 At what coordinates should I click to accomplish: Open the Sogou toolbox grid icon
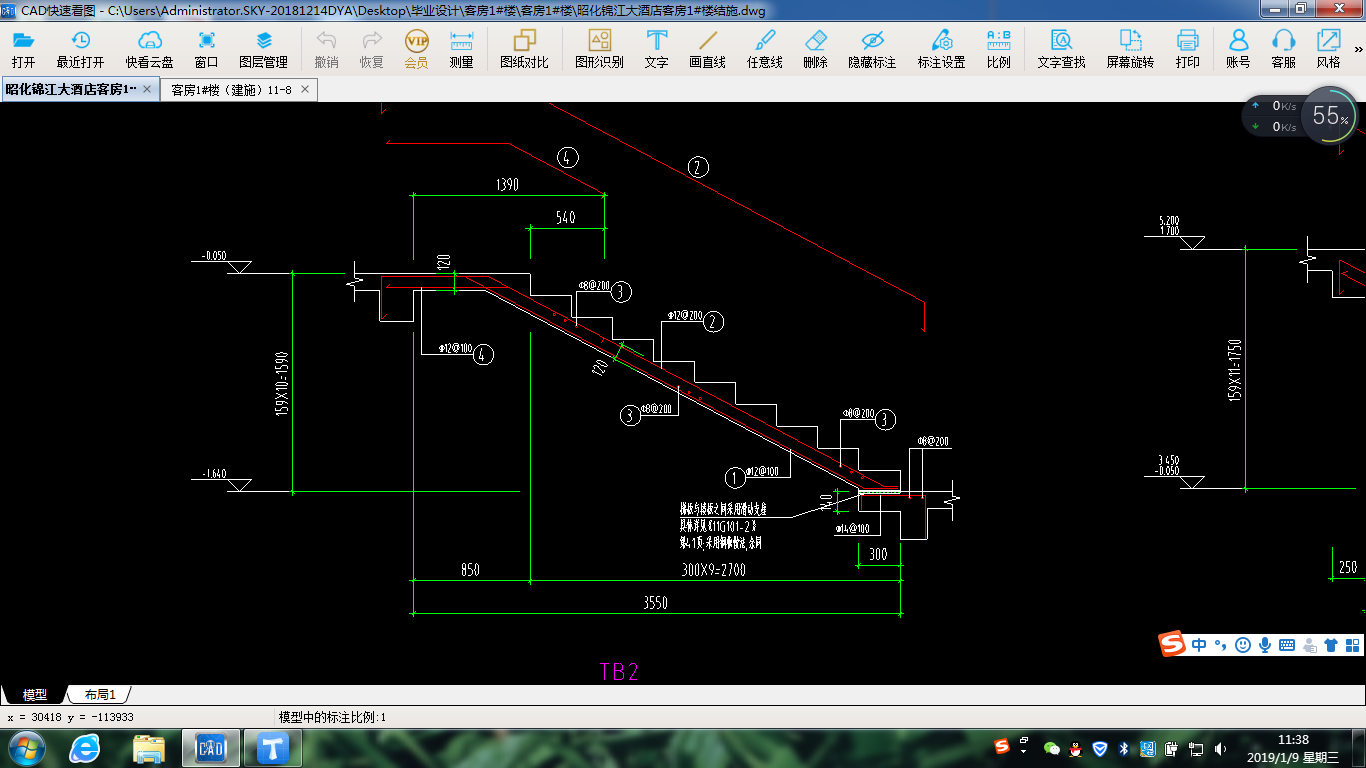pos(1352,645)
